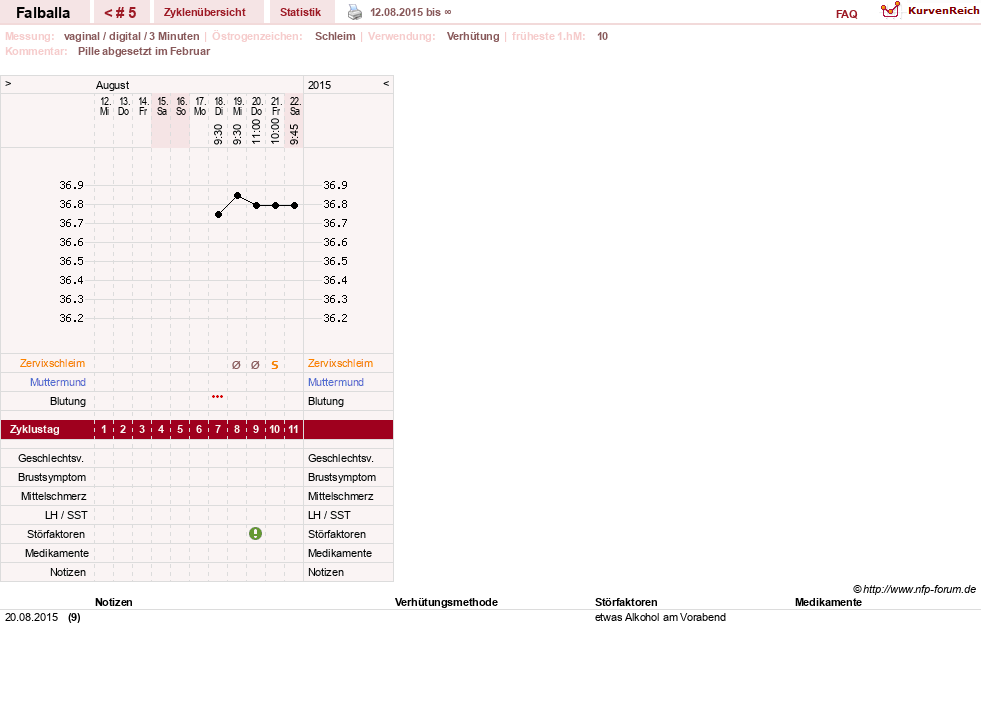
Task: Click the '12.08.2015 bis ∞' date range
Action: [x=411, y=12]
